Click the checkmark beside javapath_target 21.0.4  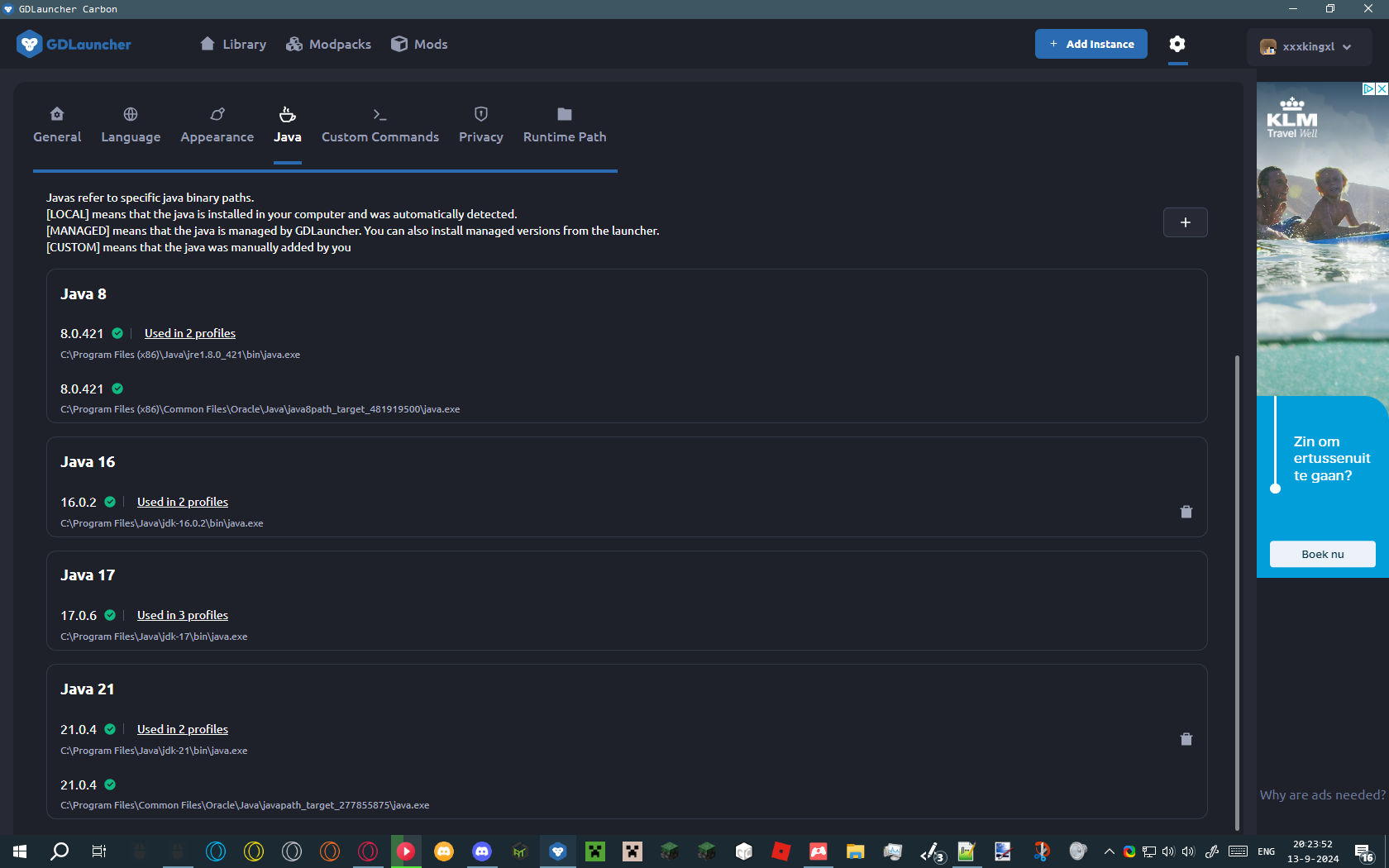[x=110, y=785]
